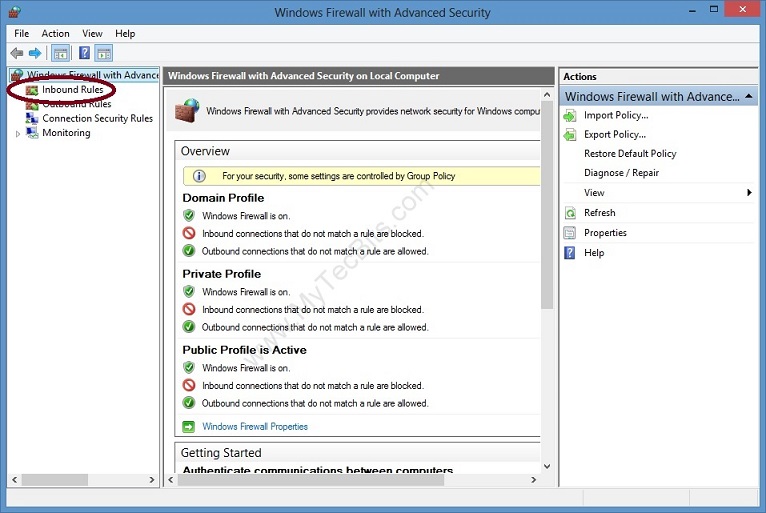Image resolution: width=766 pixels, height=513 pixels.
Task: Click the Help question mark icon in Actions
Action: [570, 253]
